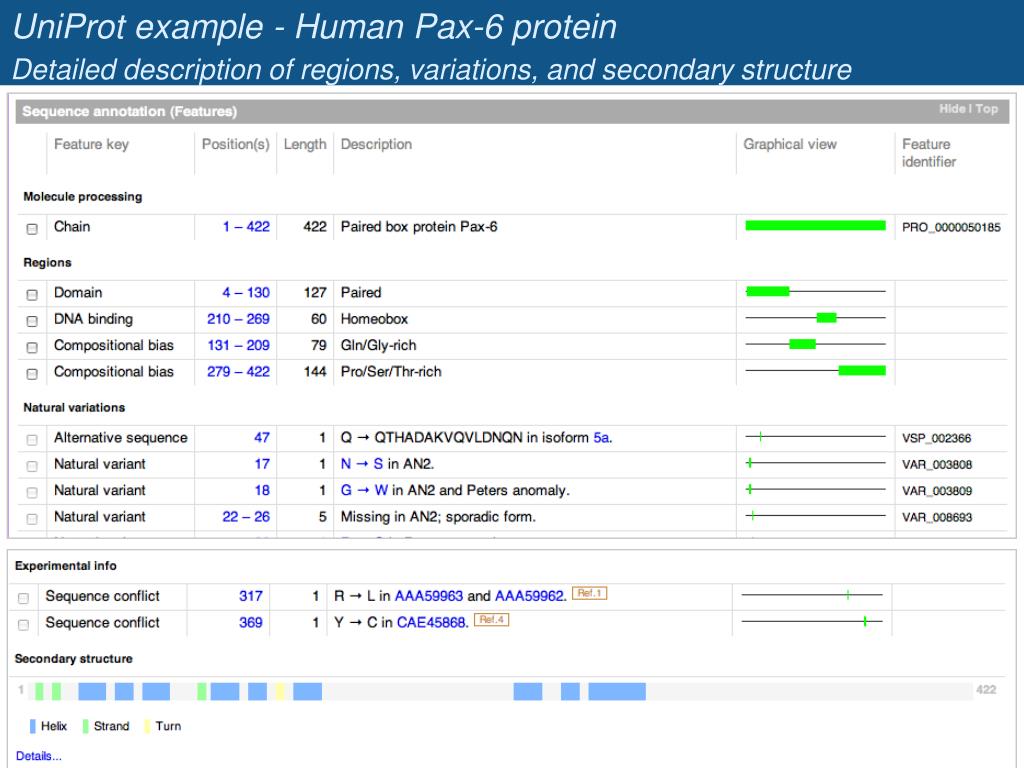Select the VAR_003808 identifier
This screenshot has width=1024, height=768.
(x=937, y=464)
